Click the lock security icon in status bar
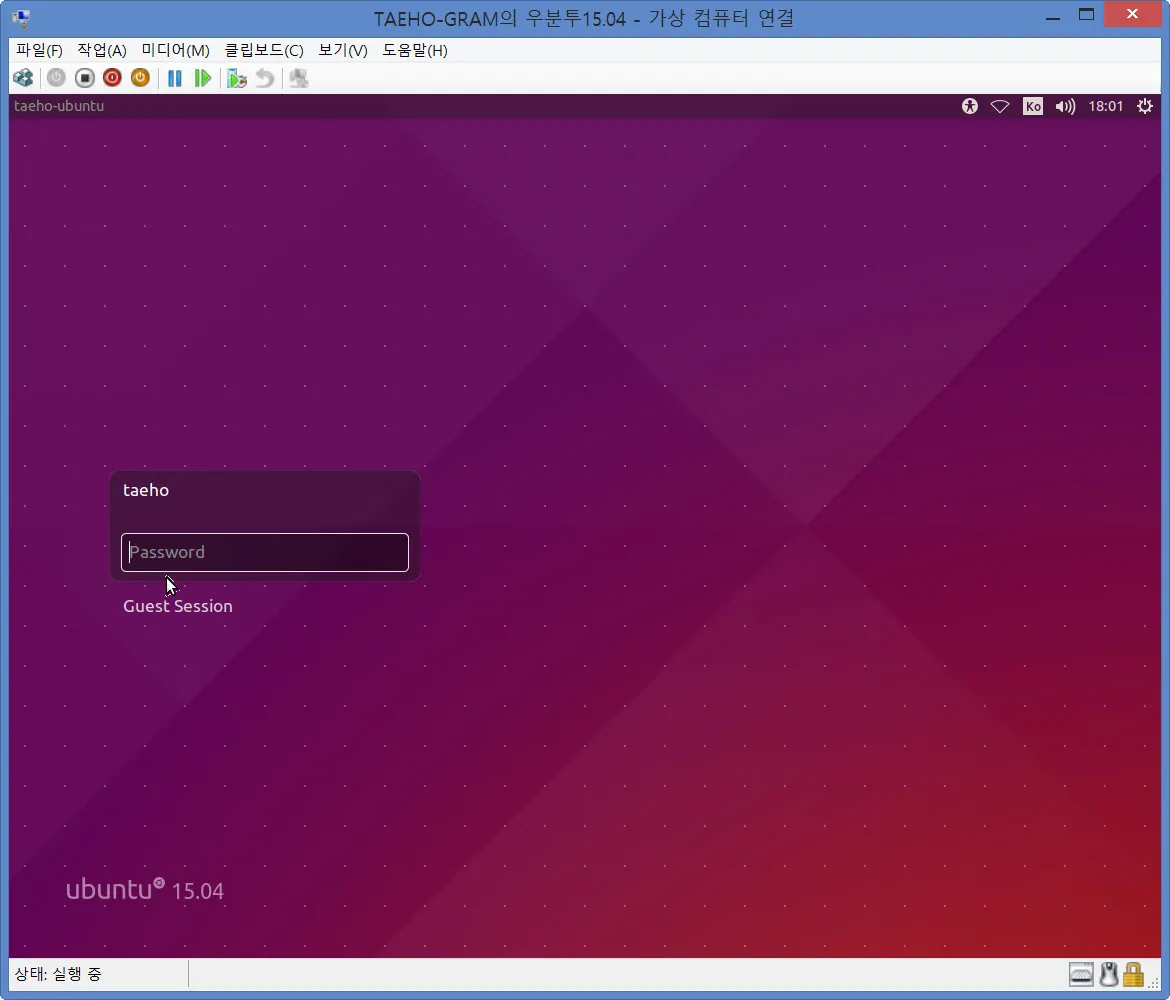 pyautogui.click(x=1133, y=974)
